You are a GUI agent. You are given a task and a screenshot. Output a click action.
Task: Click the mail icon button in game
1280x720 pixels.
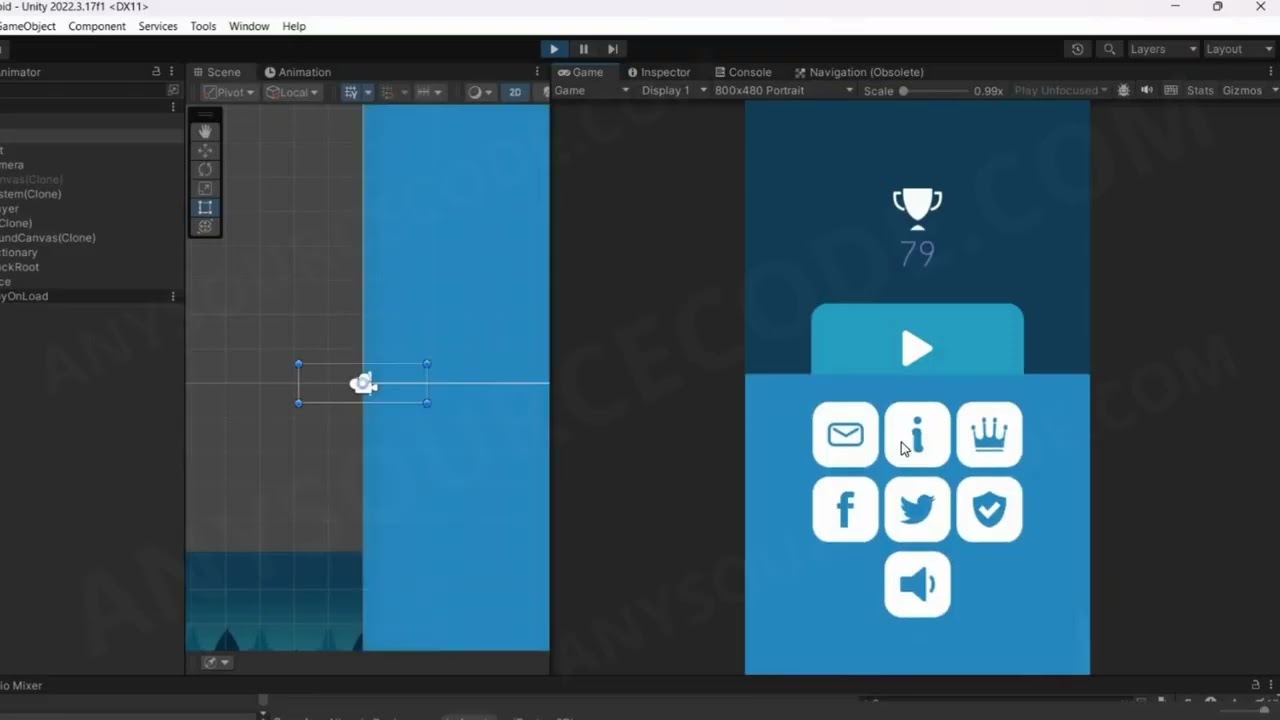tap(846, 434)
